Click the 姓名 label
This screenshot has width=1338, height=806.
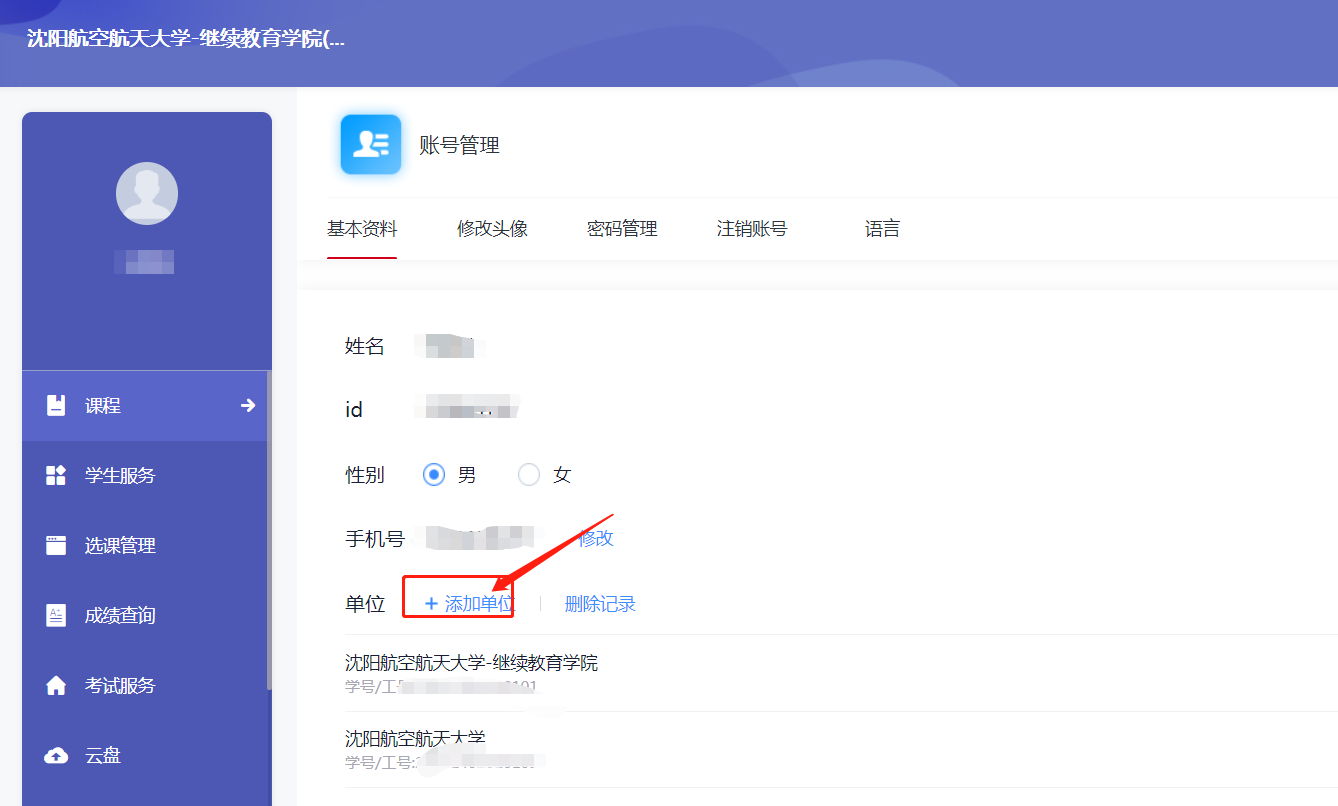pos(365,346)
